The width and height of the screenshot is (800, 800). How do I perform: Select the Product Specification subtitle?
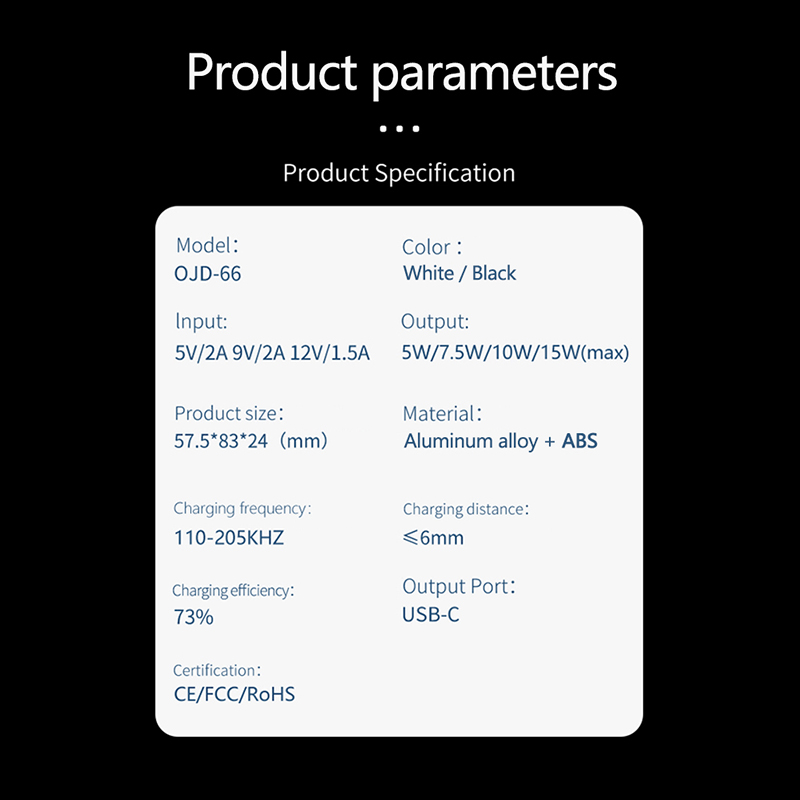[x=399, y=173]
